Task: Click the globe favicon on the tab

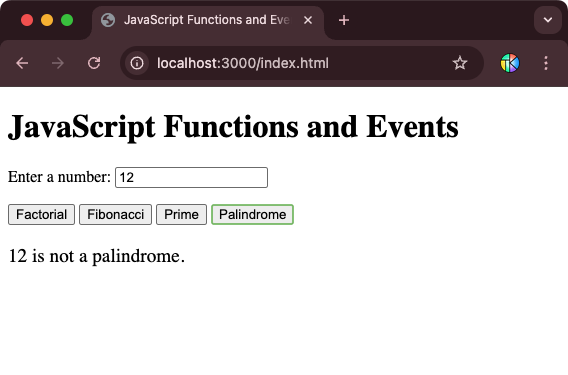Action: point(108,20)
